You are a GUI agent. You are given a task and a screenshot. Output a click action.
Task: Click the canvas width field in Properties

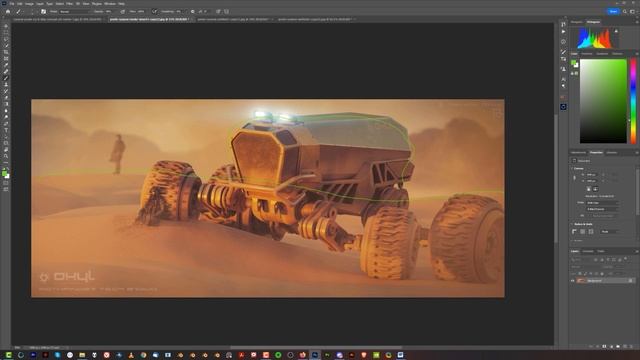point(591,175)
